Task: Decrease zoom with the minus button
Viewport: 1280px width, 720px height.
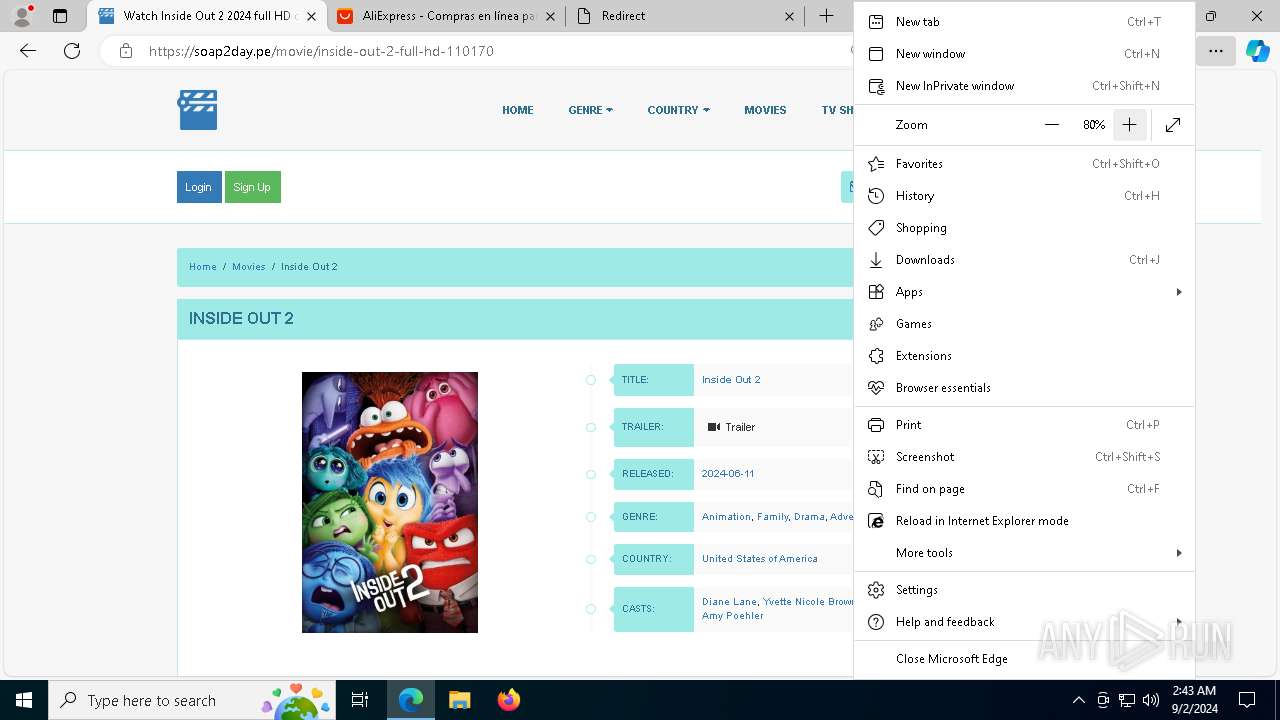Action: coord(1051,125)
